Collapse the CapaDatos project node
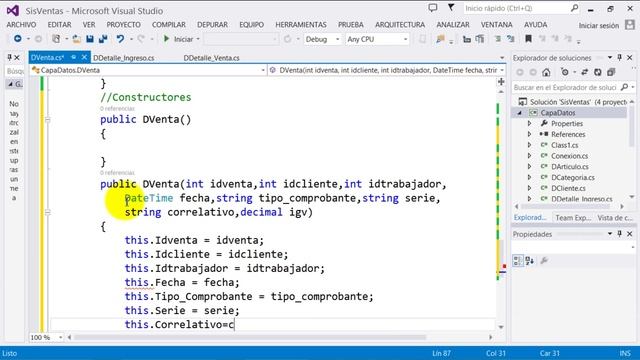Screen dimensions: 640x360 pos(520,113)
